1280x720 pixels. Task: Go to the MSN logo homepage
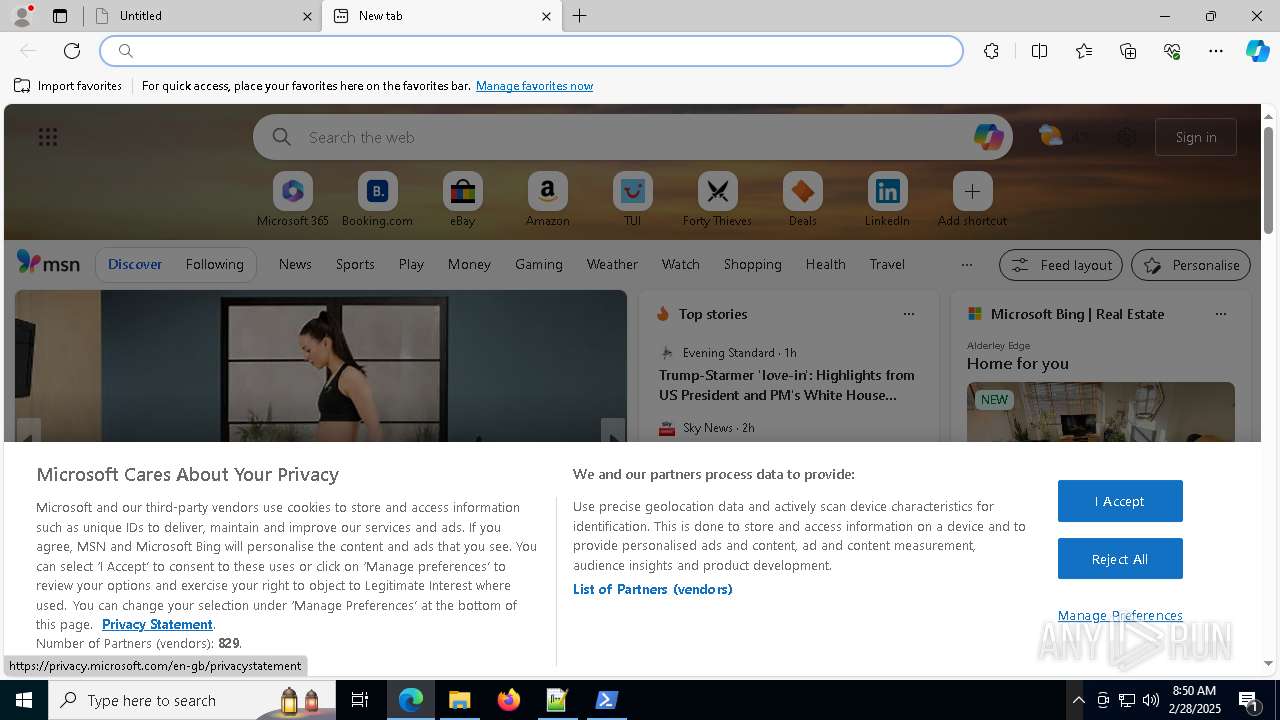point(48,263)
